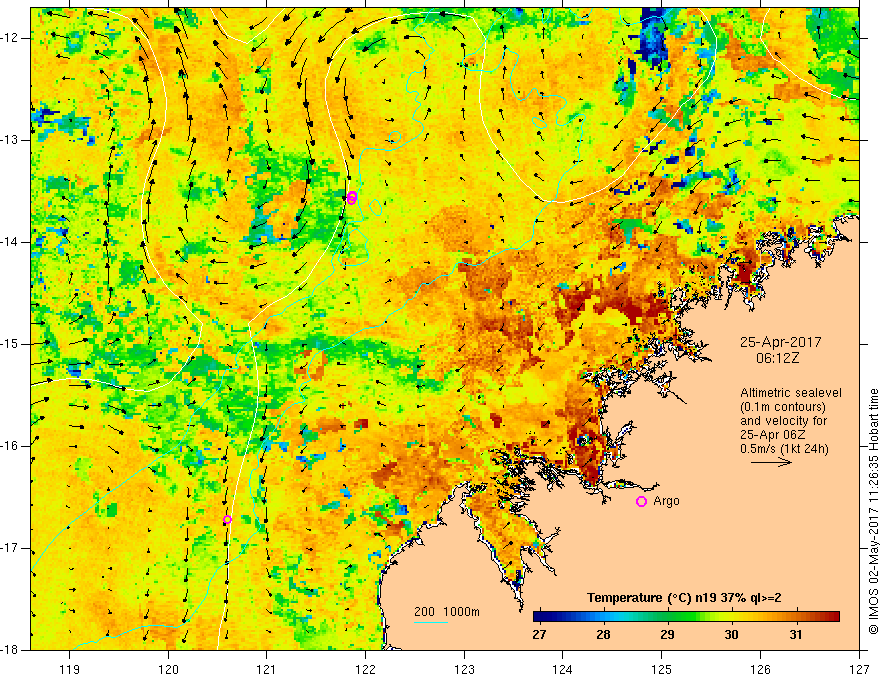Click the '(0.1m contours)' legend text
The width and height of the screenshot is (880, 680).
pyautogui.click(x=783, y=407)
